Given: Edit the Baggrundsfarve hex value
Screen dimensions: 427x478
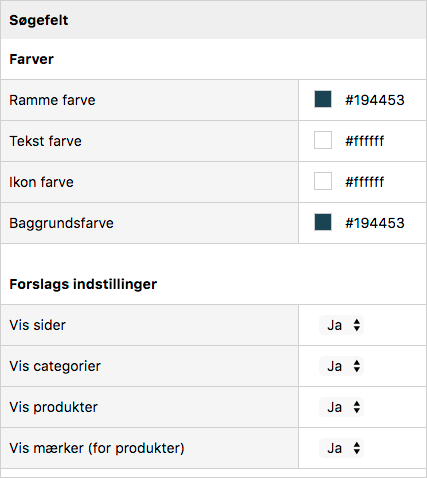Looking at the screenshot, I should pos(375,223).
